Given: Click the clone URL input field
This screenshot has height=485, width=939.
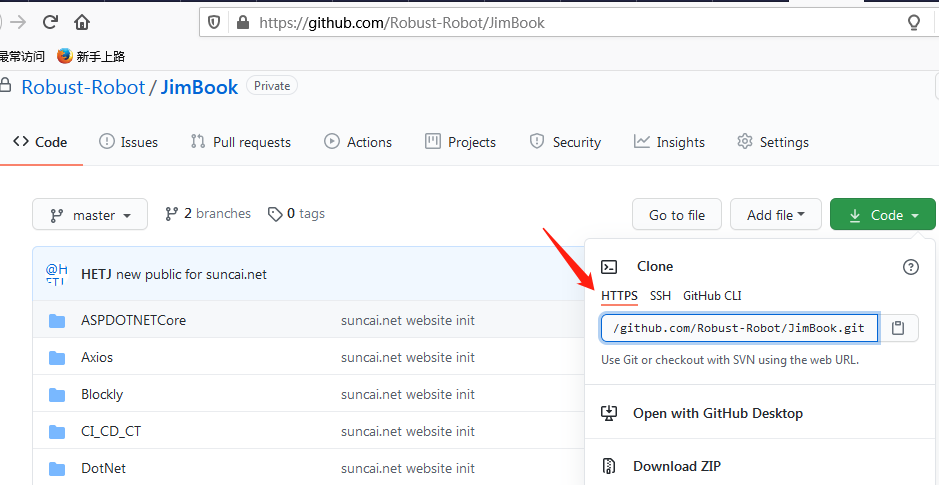Looking at the screenshot, I should tap(740, 328).
